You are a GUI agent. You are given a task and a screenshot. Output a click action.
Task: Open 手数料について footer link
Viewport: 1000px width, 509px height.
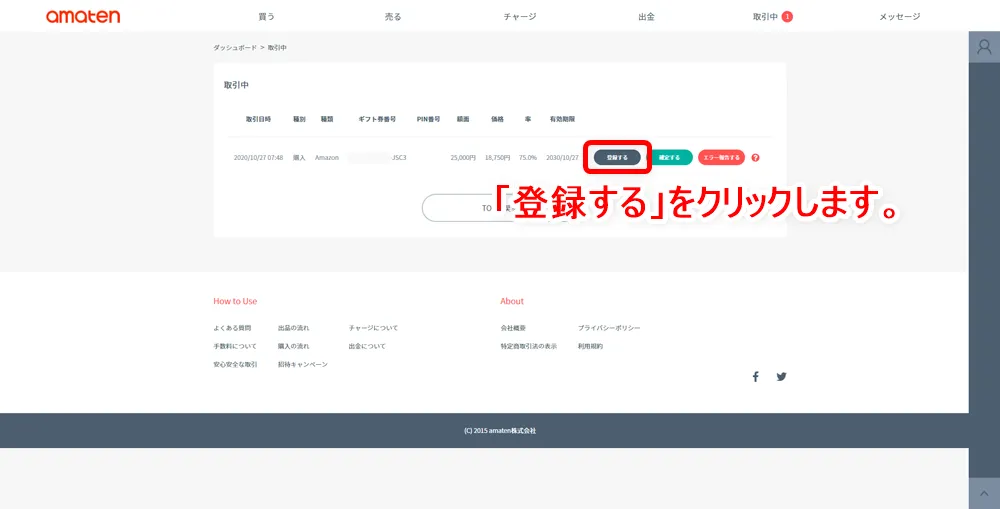[x=235, y=346]
